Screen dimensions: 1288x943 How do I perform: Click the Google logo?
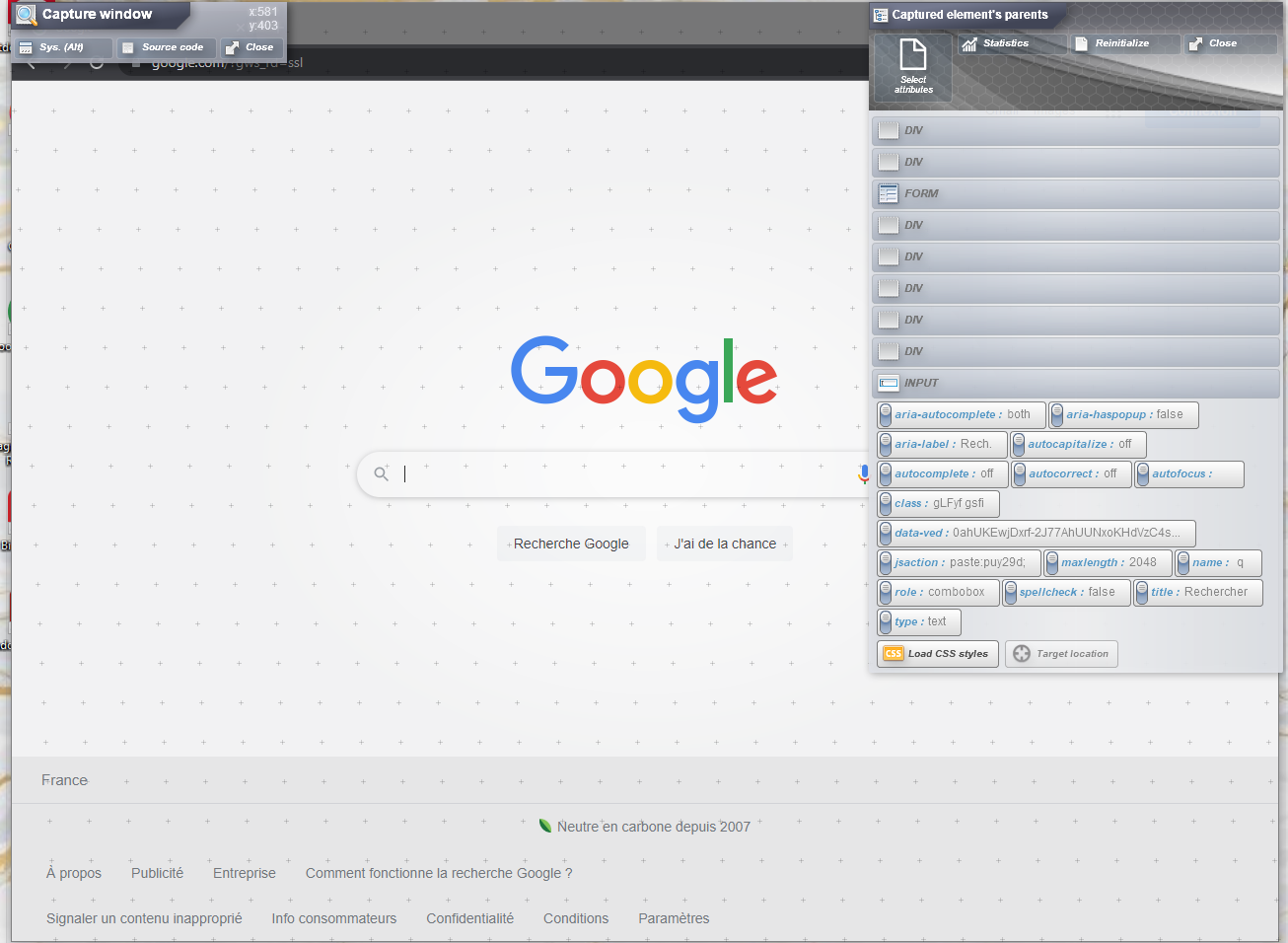(x=644, y=380)
